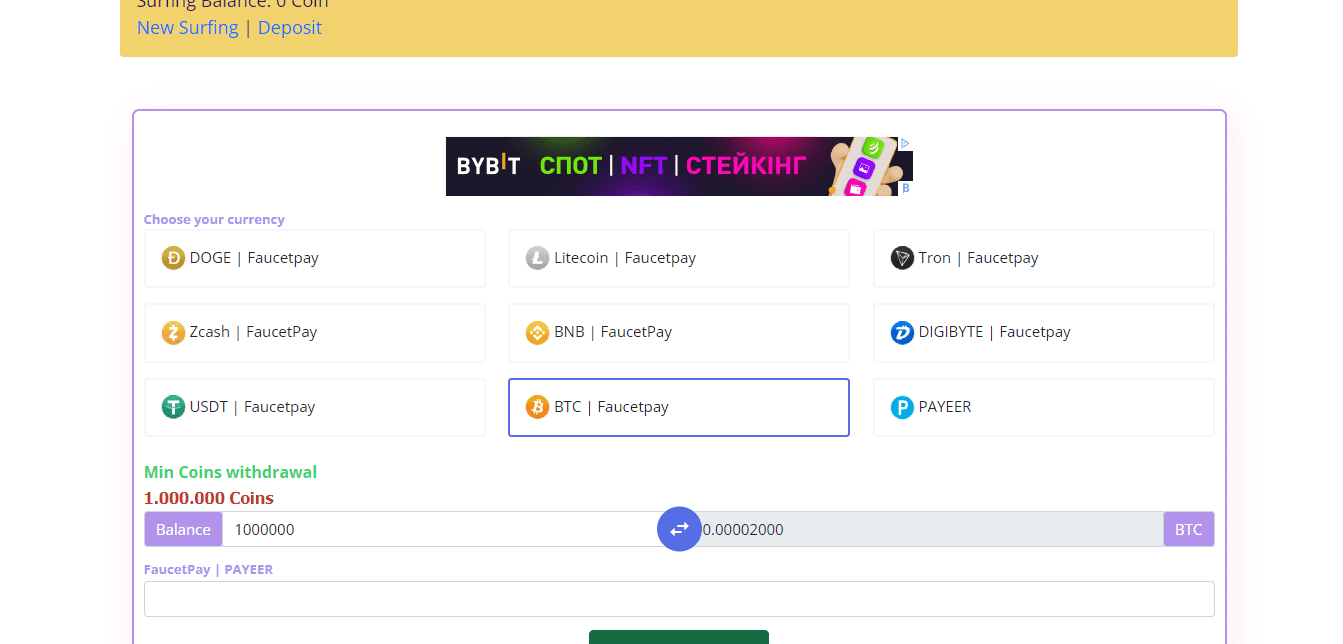This screenshot has width=1343, height=644.
Task: Click the Zcash coin icon
Action: pos(173,332)
